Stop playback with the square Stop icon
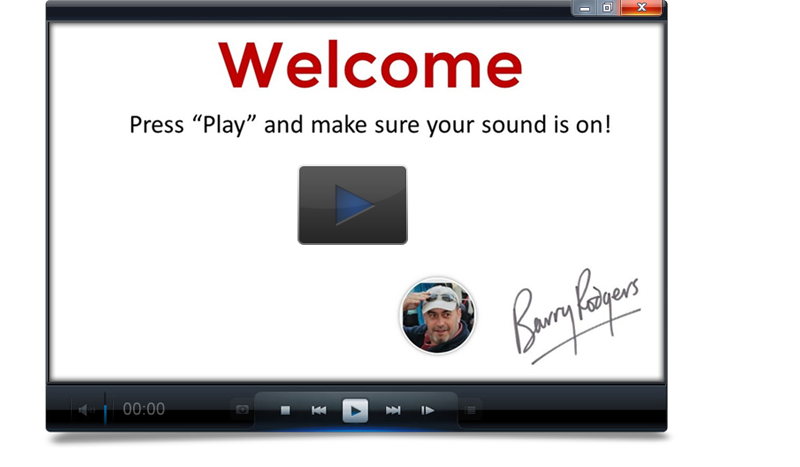800x467 pixels. [x=285, y=410]
